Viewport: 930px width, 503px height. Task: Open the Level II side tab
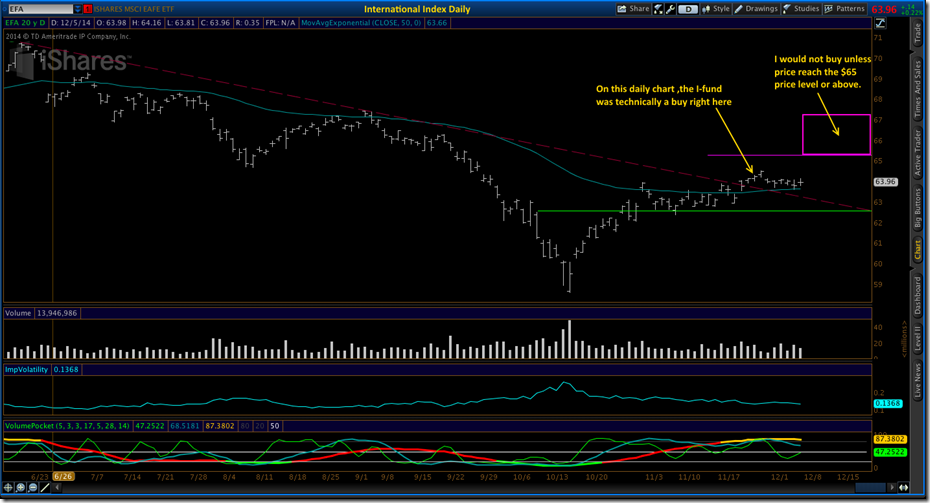918,341
